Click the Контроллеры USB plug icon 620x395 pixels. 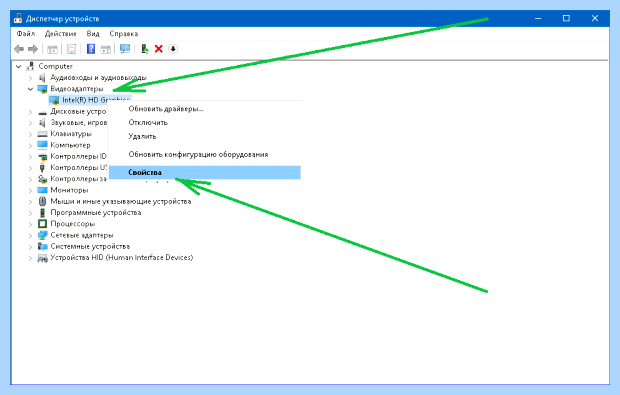pyautogui.click(x=42, y=168)
